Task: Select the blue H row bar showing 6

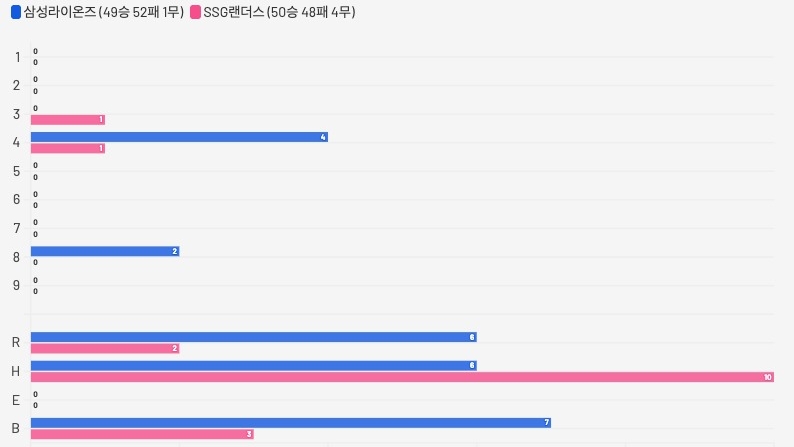Action: [253, 366]
